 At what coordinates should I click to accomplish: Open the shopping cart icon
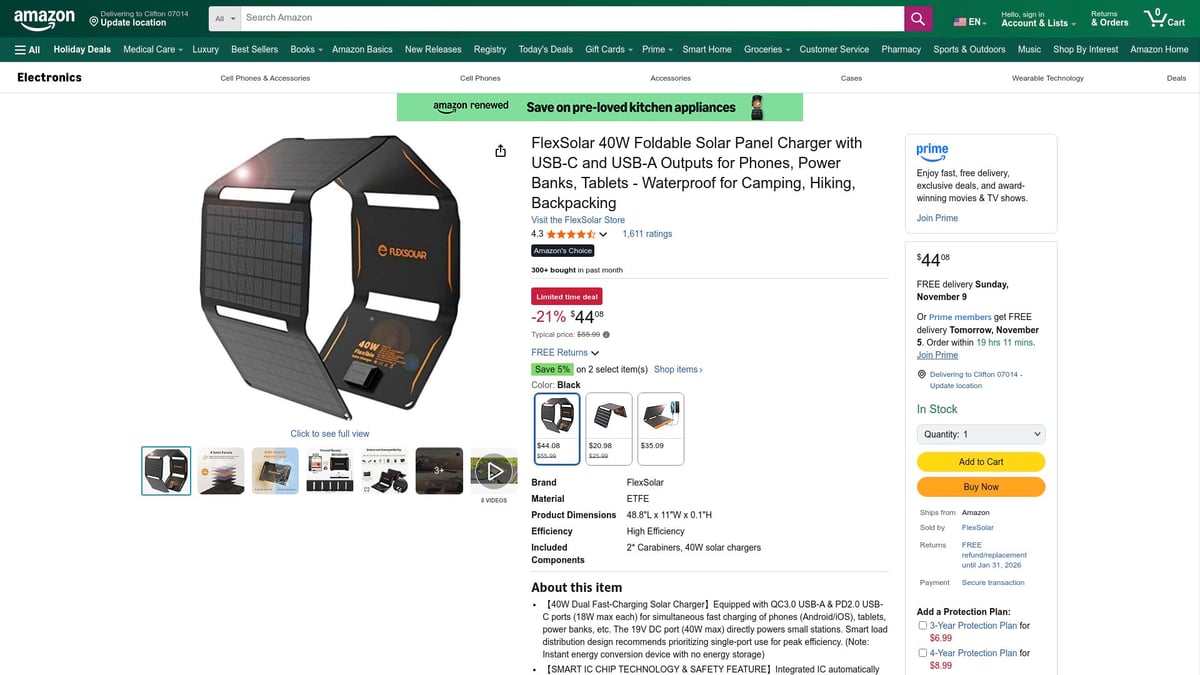tap(1164, 18)
